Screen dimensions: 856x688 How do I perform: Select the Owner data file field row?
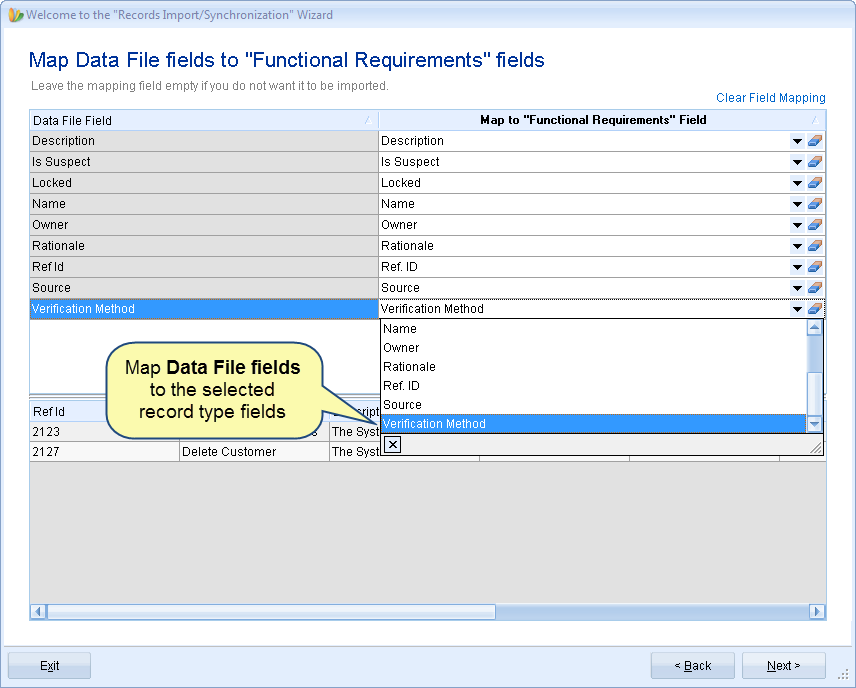click(204, 225)
